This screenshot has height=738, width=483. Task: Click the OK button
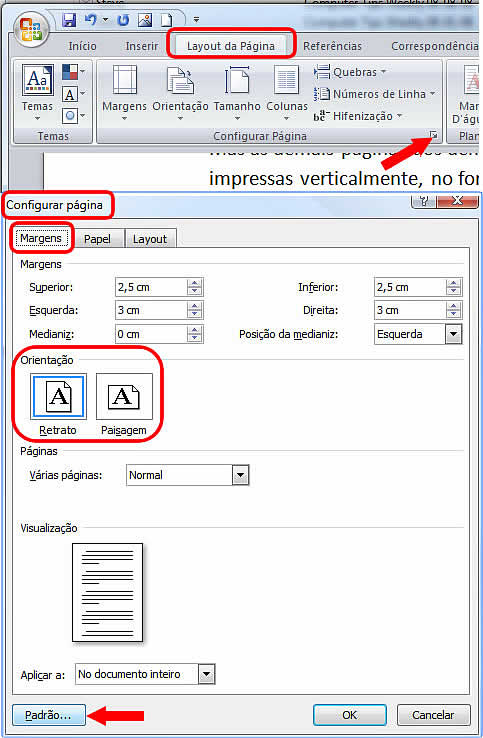click(x=350, y=715)
